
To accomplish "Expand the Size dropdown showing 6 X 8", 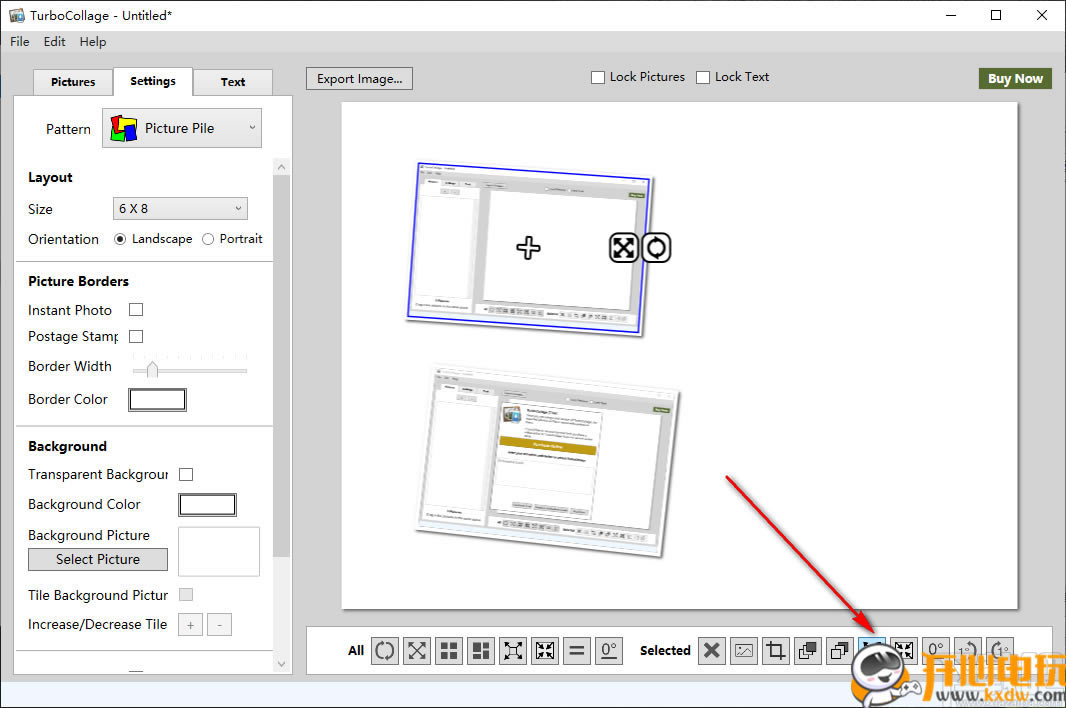I will point(180,209).
